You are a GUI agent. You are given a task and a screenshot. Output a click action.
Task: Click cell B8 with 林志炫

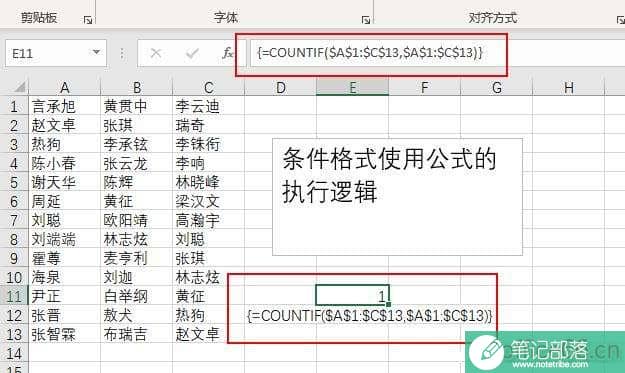click(x=137, y=239)
